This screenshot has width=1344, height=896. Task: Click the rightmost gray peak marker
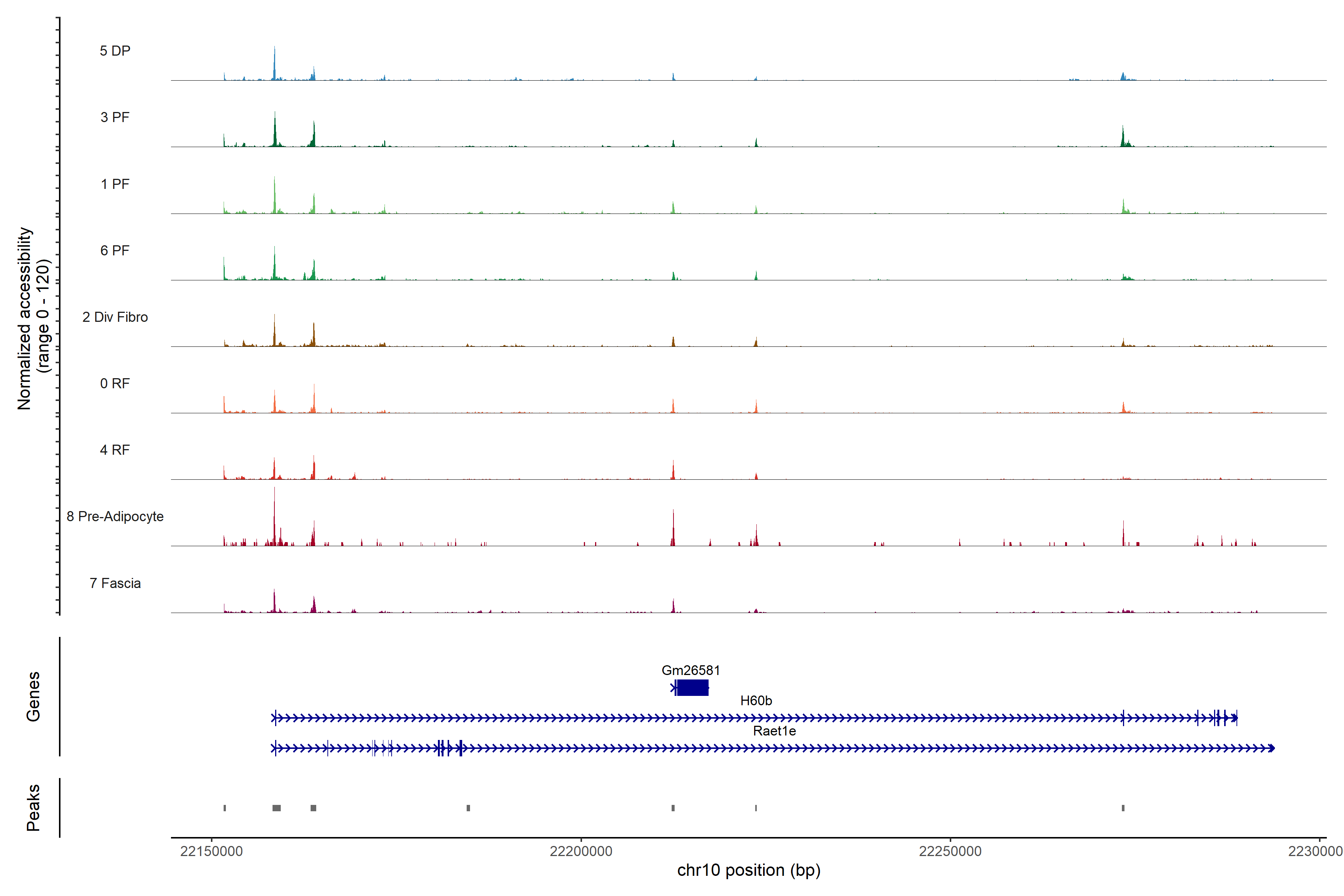1123,808
